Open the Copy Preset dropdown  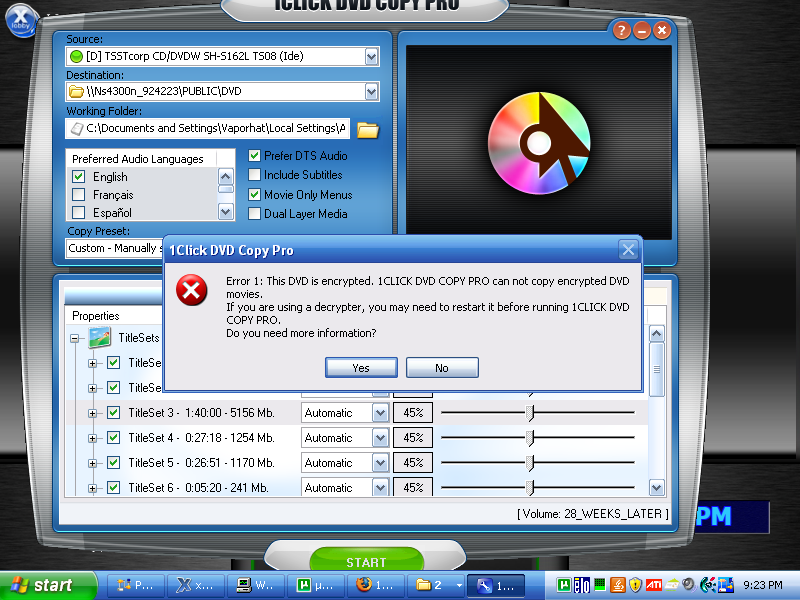115,248
